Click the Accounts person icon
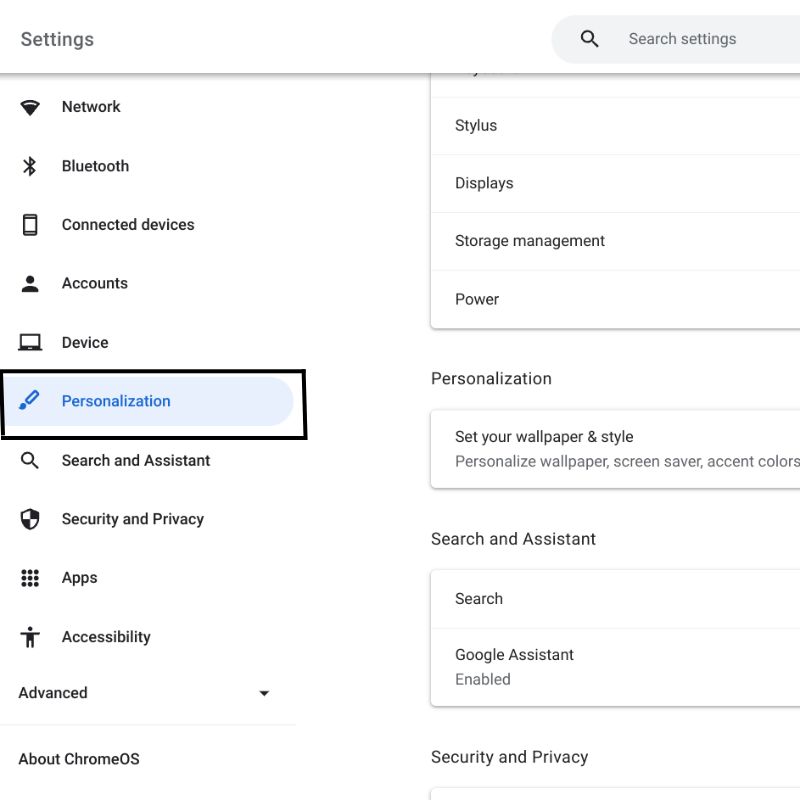 tap(30, 284)
